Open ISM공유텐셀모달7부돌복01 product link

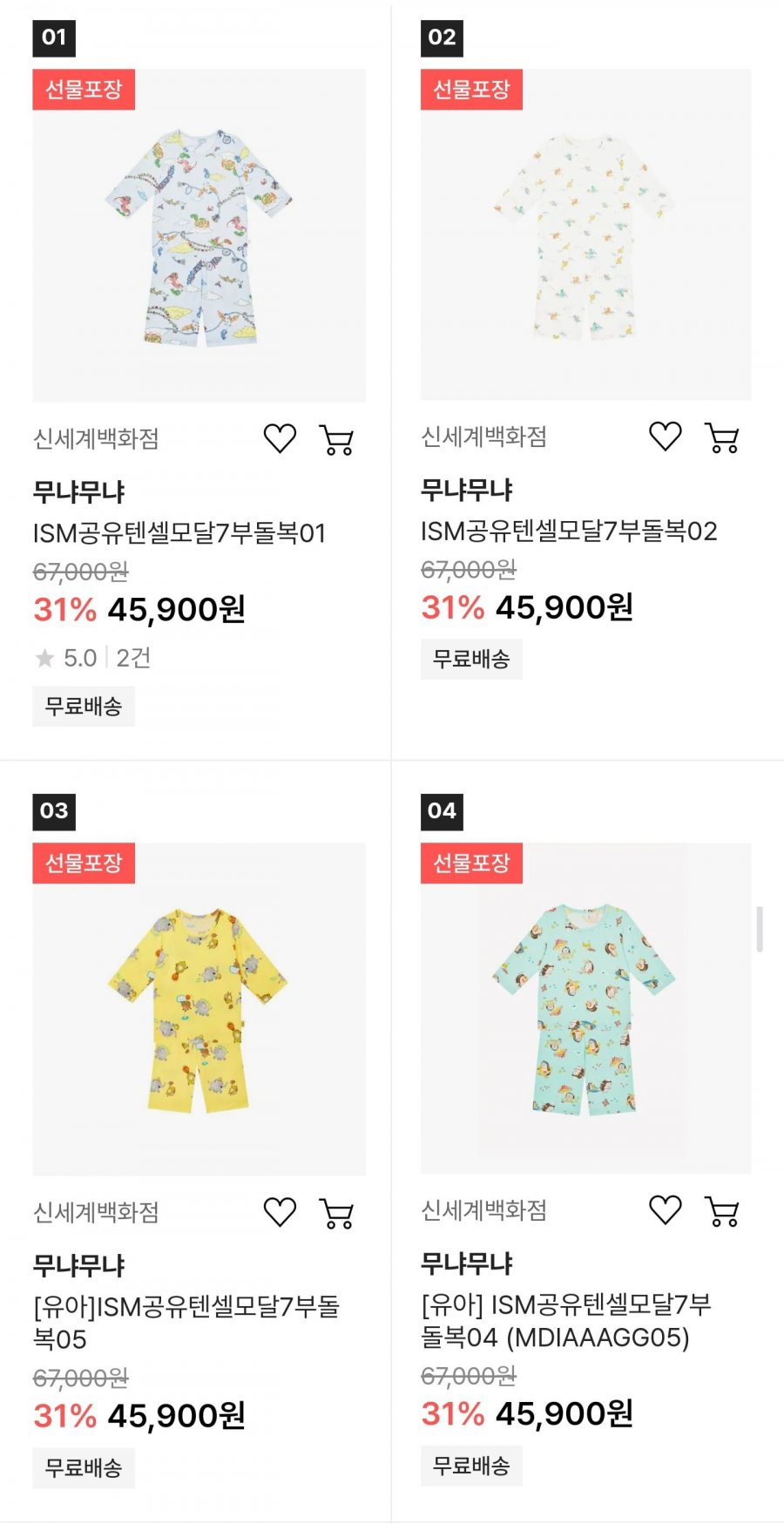pos(179,533)
